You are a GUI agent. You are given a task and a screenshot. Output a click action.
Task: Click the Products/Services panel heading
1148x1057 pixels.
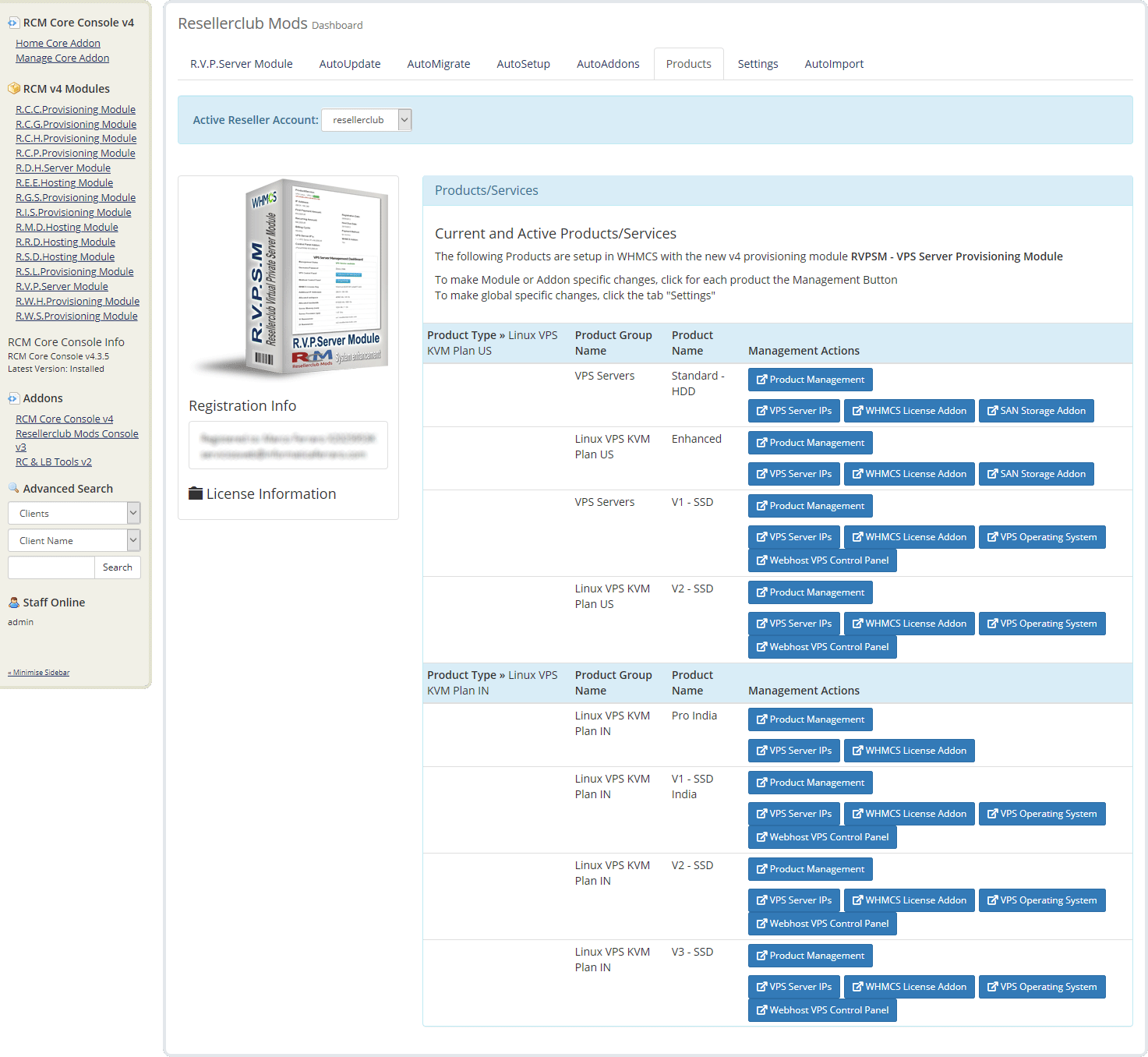tap(486, 190)
